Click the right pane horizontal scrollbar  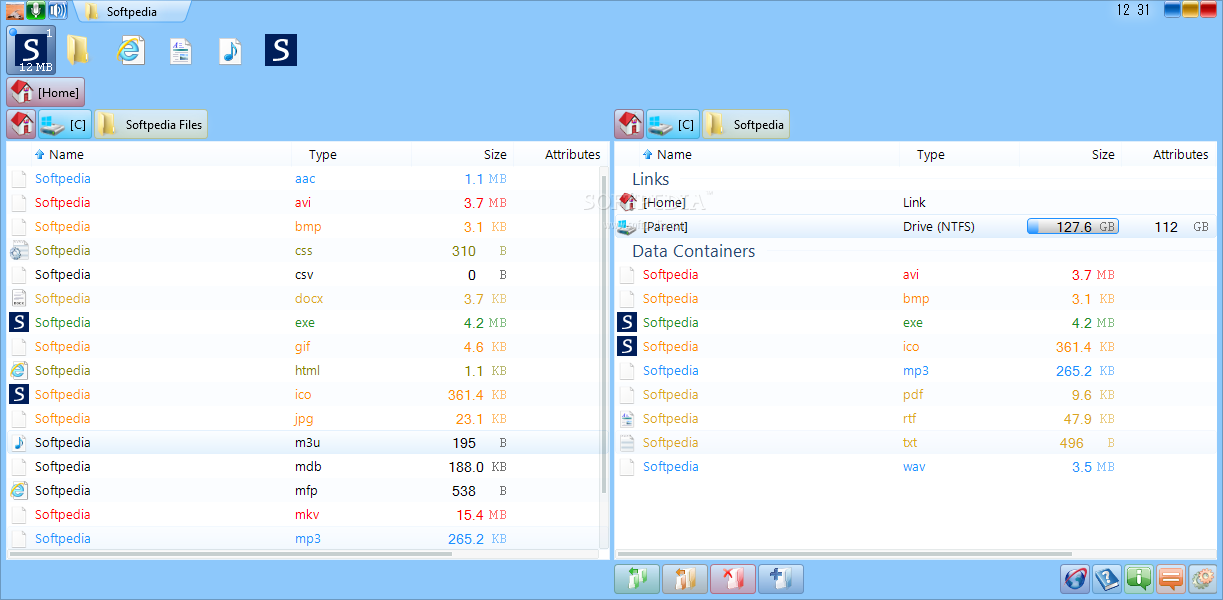coord(845,553)
